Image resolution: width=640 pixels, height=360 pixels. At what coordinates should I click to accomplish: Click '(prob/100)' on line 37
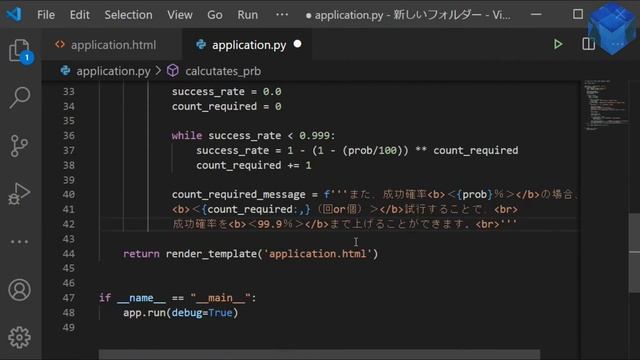point(372,150)
